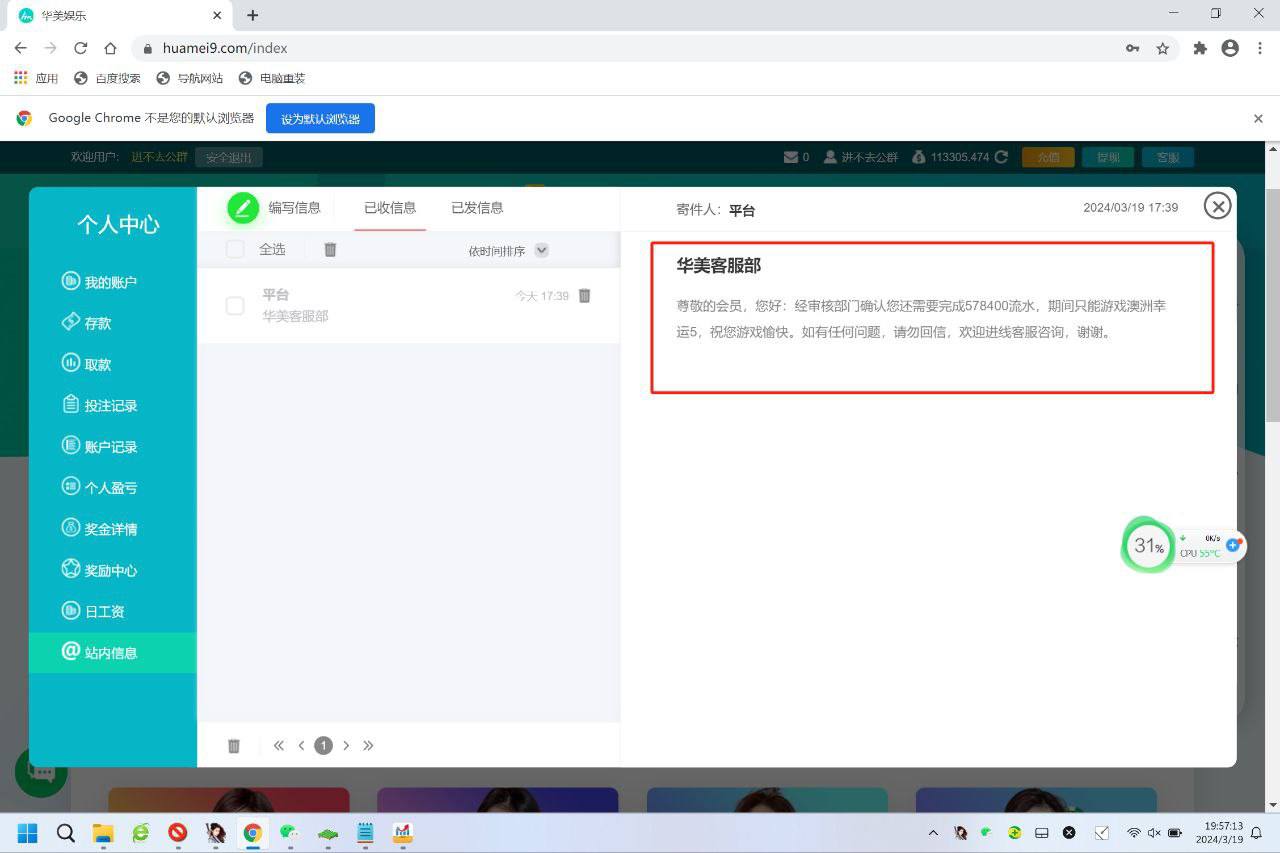Switch to the 已发信息 tab
Viewport: 1280px width, 853px height.
click(477, 208)
